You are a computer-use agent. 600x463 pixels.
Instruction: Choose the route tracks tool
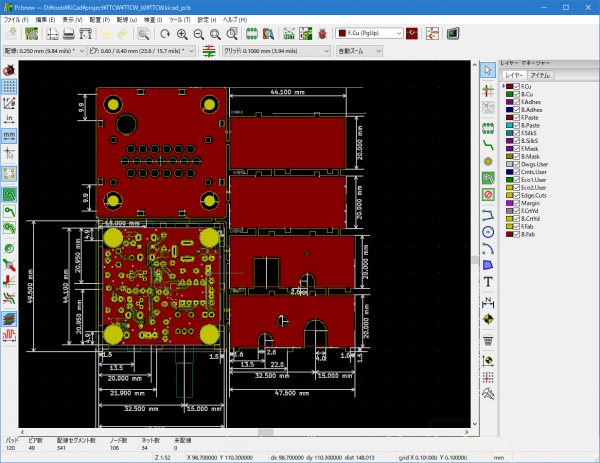487,144
